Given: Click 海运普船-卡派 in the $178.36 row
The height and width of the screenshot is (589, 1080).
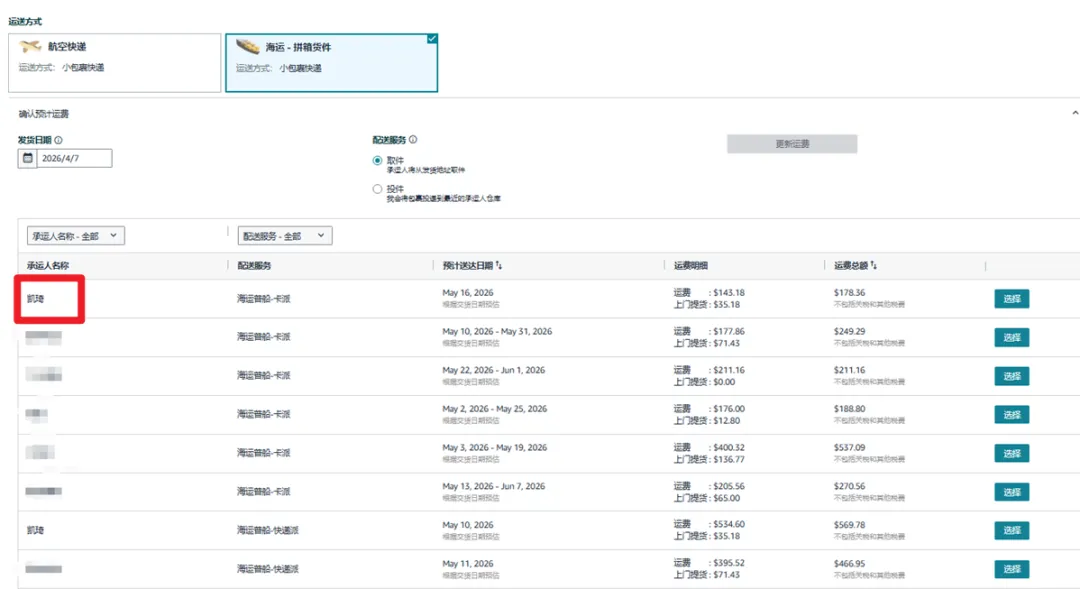Looking at the screenshot, I should [264, 298].
